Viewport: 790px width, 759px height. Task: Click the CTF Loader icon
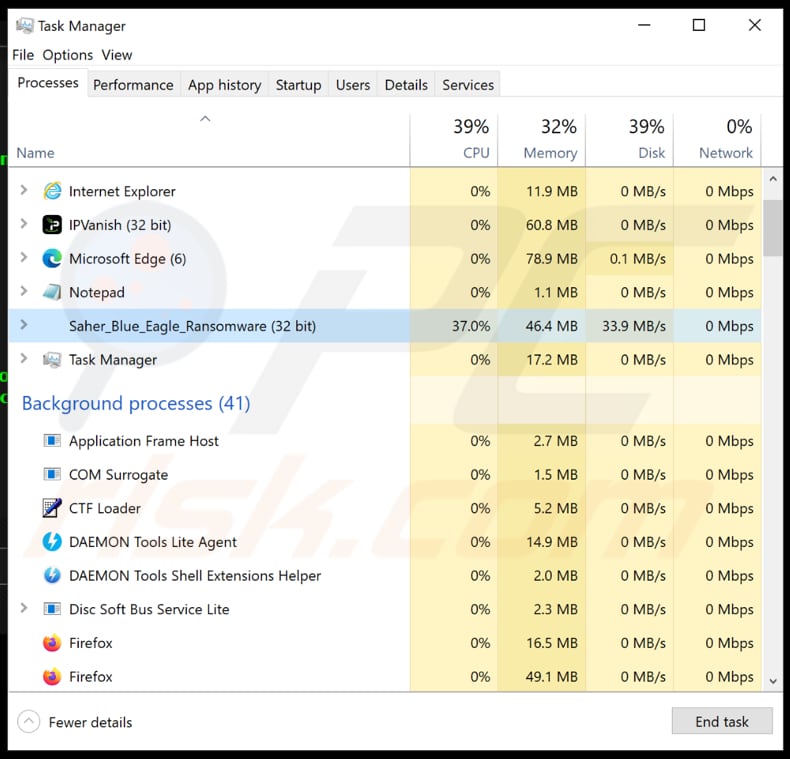52,508
